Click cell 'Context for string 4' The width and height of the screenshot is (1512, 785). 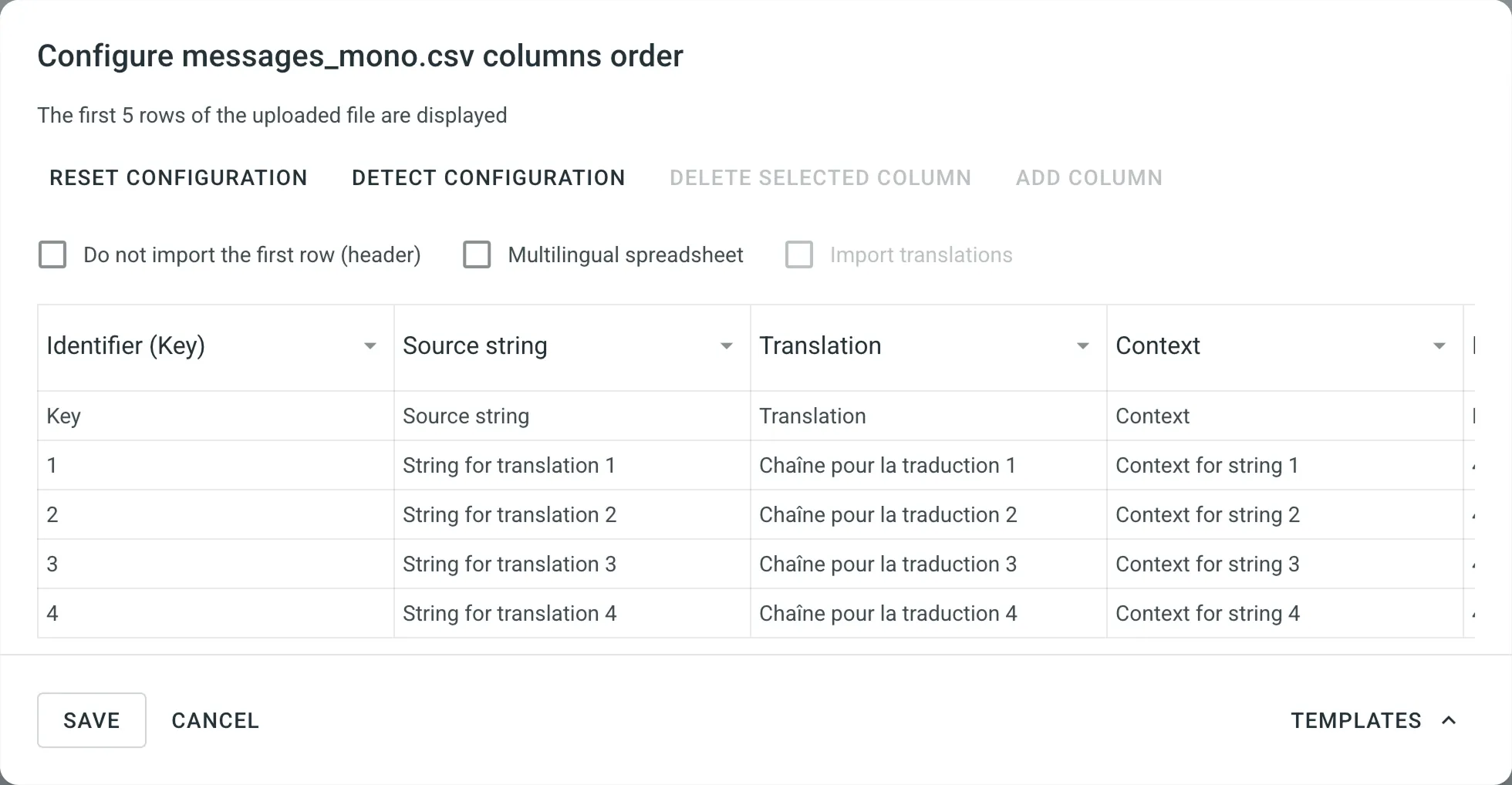coord(1285,613)
